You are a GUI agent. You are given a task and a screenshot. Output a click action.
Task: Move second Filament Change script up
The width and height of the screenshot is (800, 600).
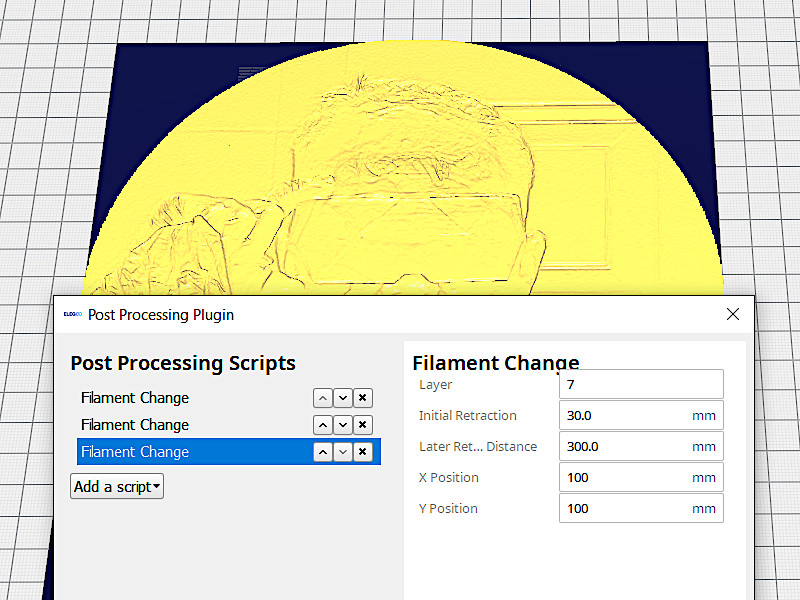coord(323,425)
